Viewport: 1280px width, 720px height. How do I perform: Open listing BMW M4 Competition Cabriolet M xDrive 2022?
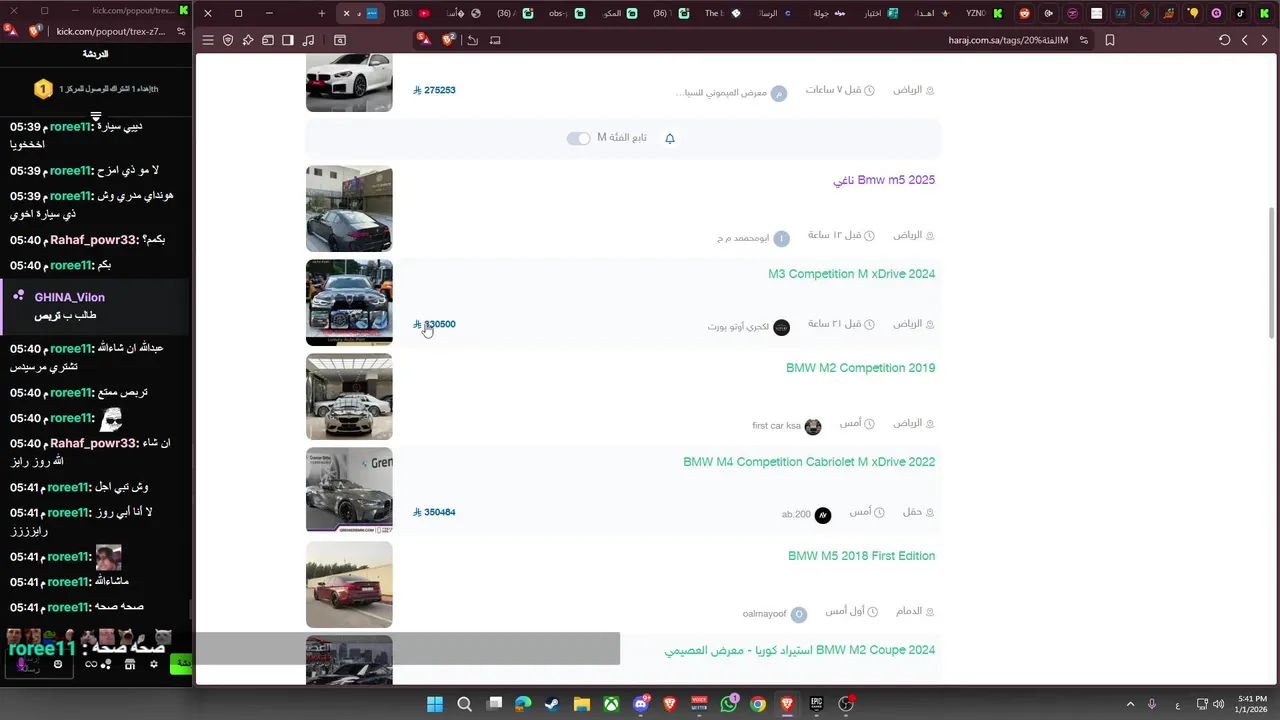click(x=809, y=462)
